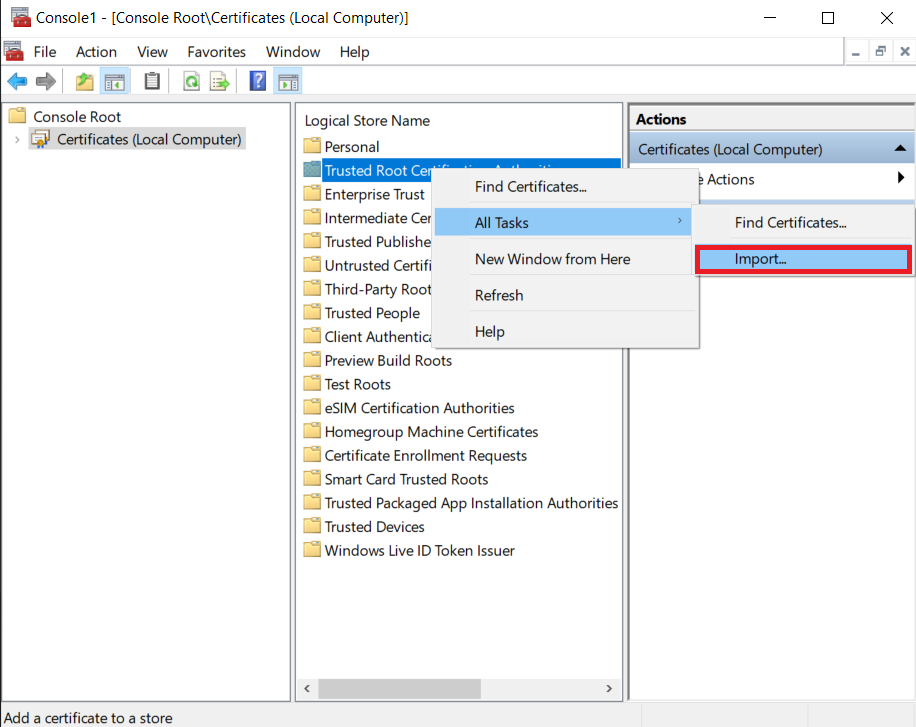The width and height of the screenshot is (916, 727).
Task: Choose Import... from All Tasks submenu
Action: [x=803, y=259]
